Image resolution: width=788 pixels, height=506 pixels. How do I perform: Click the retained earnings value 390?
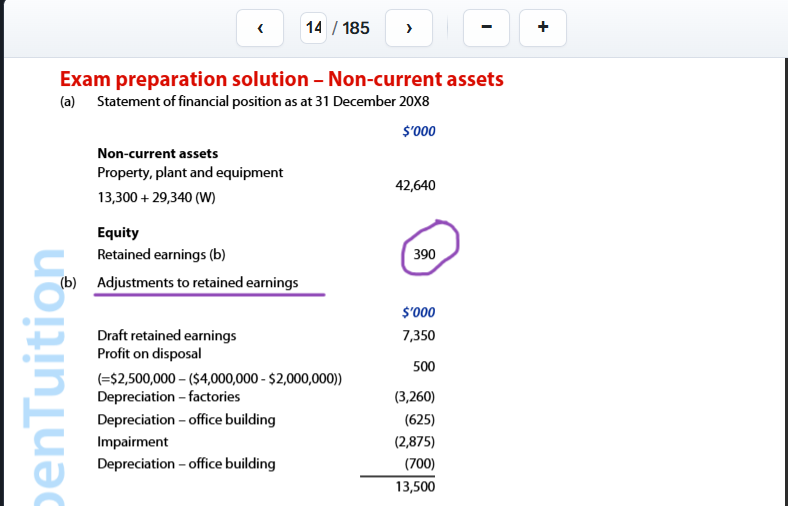425,254
